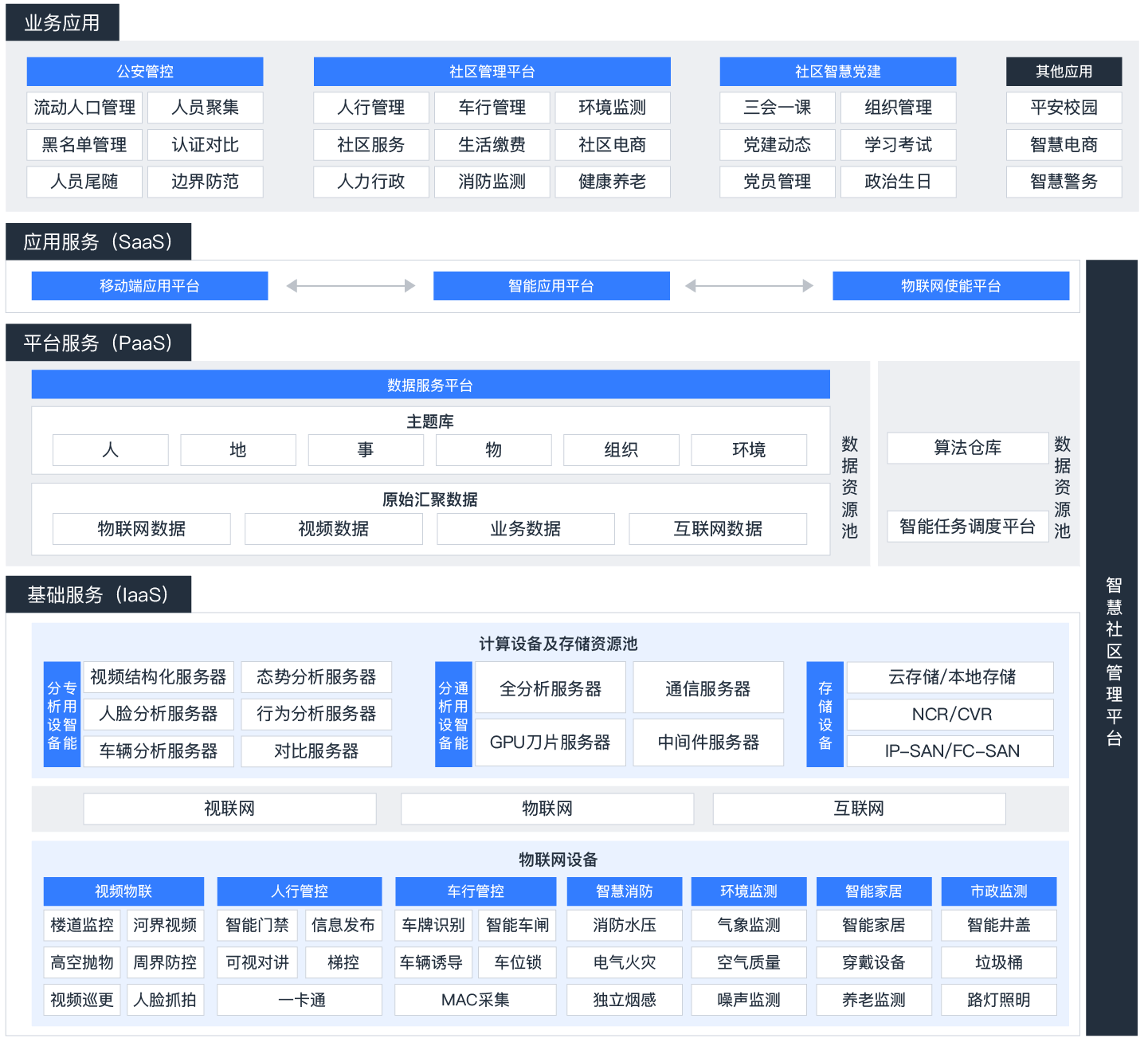The image size is (1148, 1042).
Task: Select the 平安校园 box
Action: 1064,108
